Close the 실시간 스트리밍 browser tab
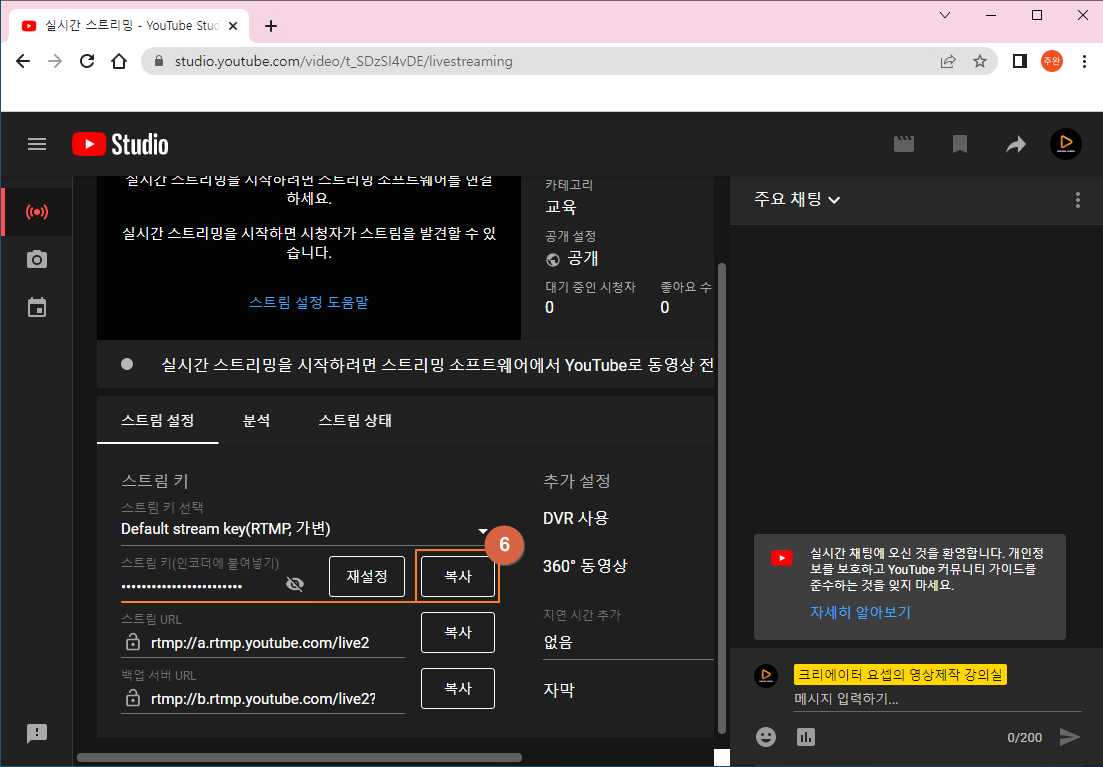This screenshot has width=1103, height=767. [234, 26]
